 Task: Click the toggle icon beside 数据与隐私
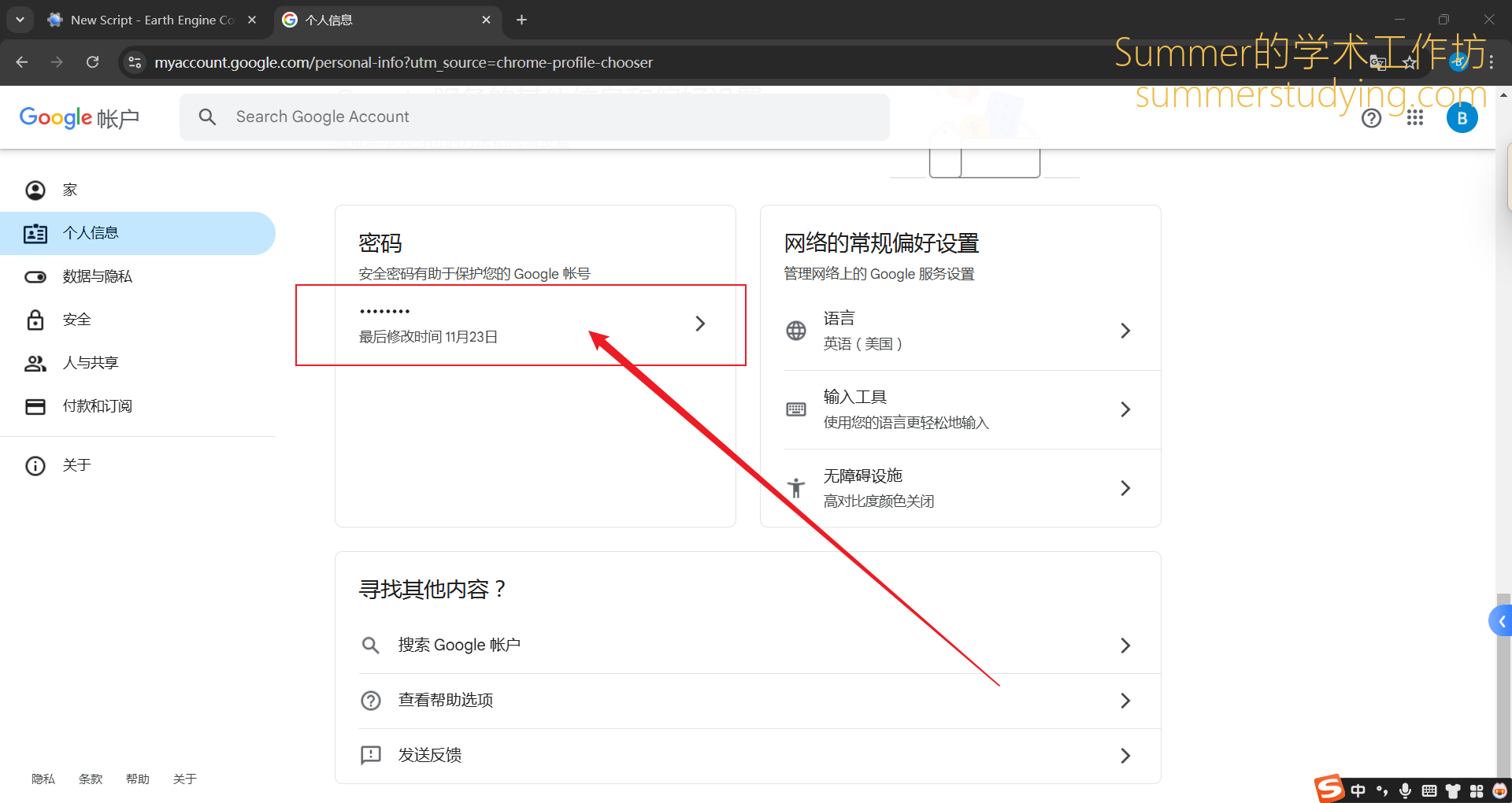[x=35, y=276]
